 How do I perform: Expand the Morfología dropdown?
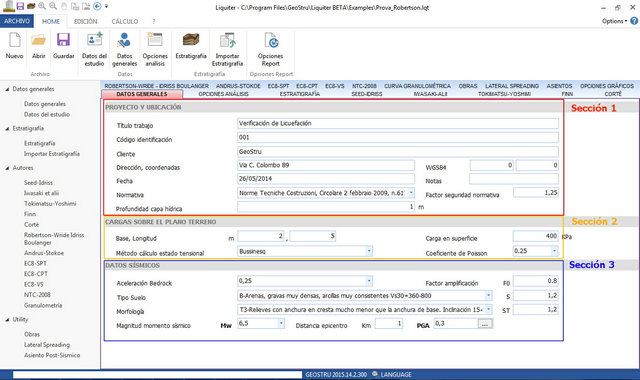(489, 309)
